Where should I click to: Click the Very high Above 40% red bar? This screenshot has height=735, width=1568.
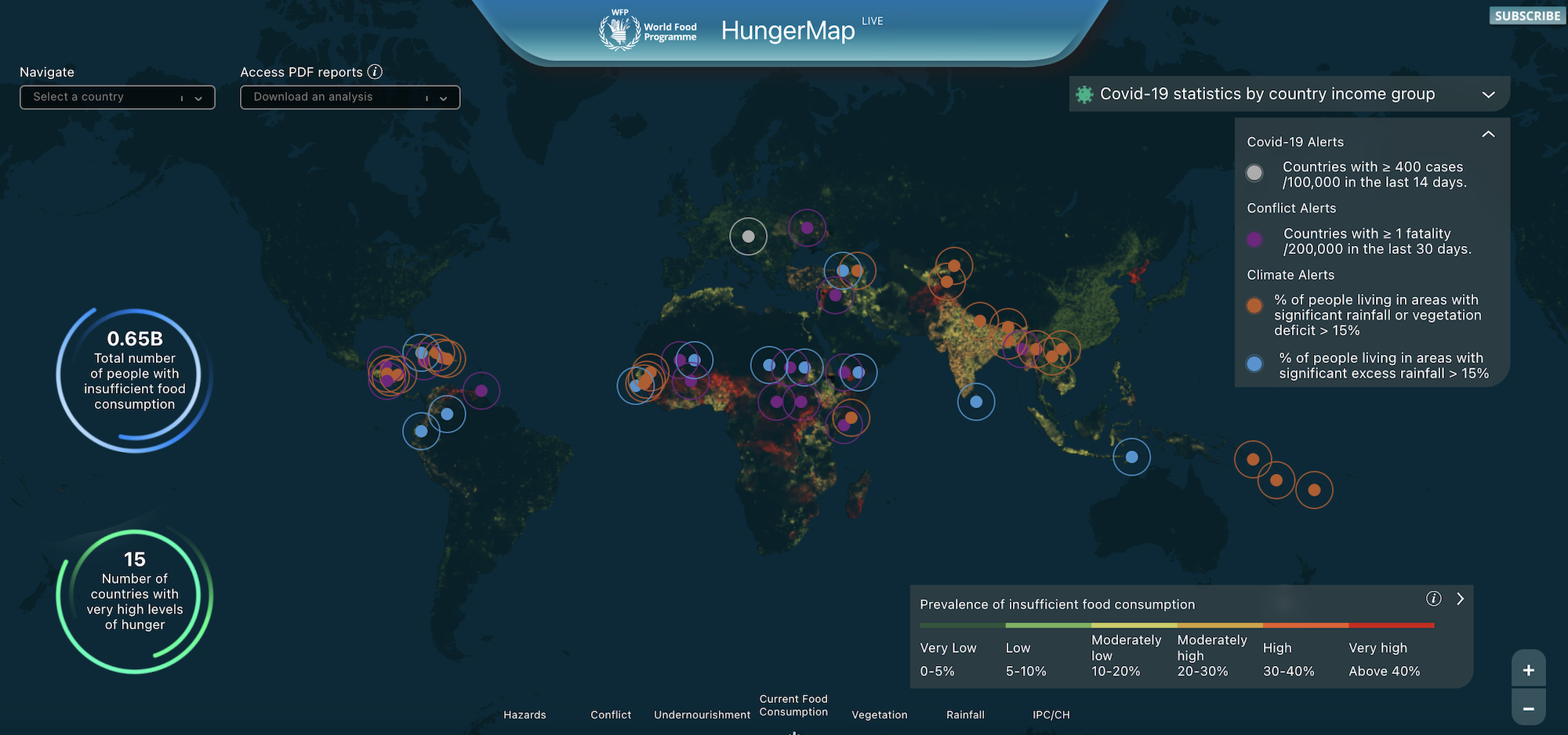1392,625
